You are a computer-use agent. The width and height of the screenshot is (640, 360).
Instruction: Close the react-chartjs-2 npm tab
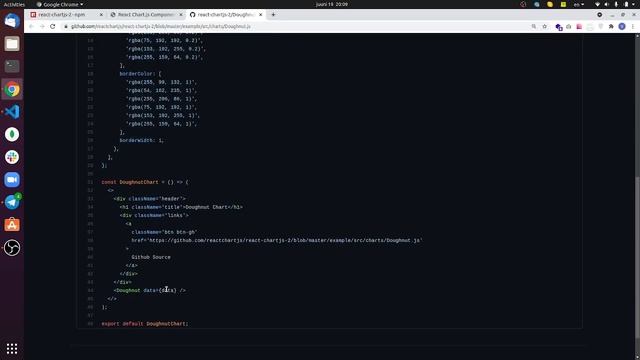[101, 15]
